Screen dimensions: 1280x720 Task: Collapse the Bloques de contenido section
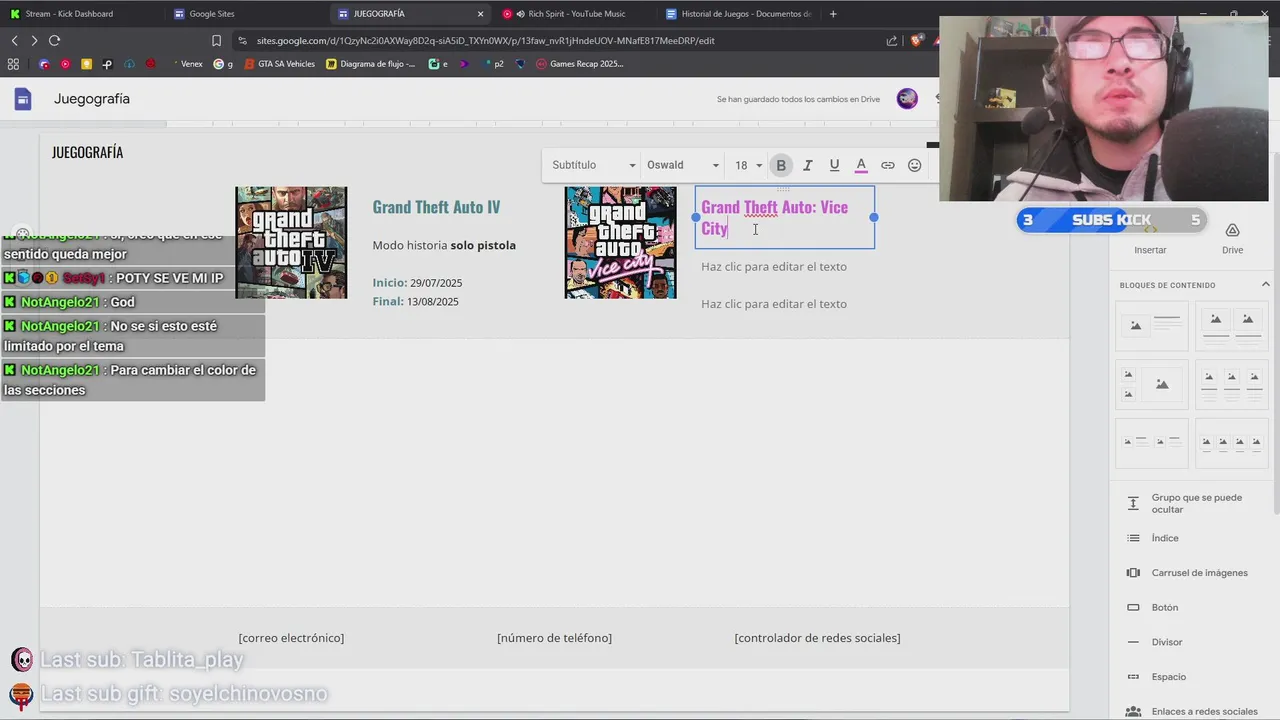(1265, 285)
